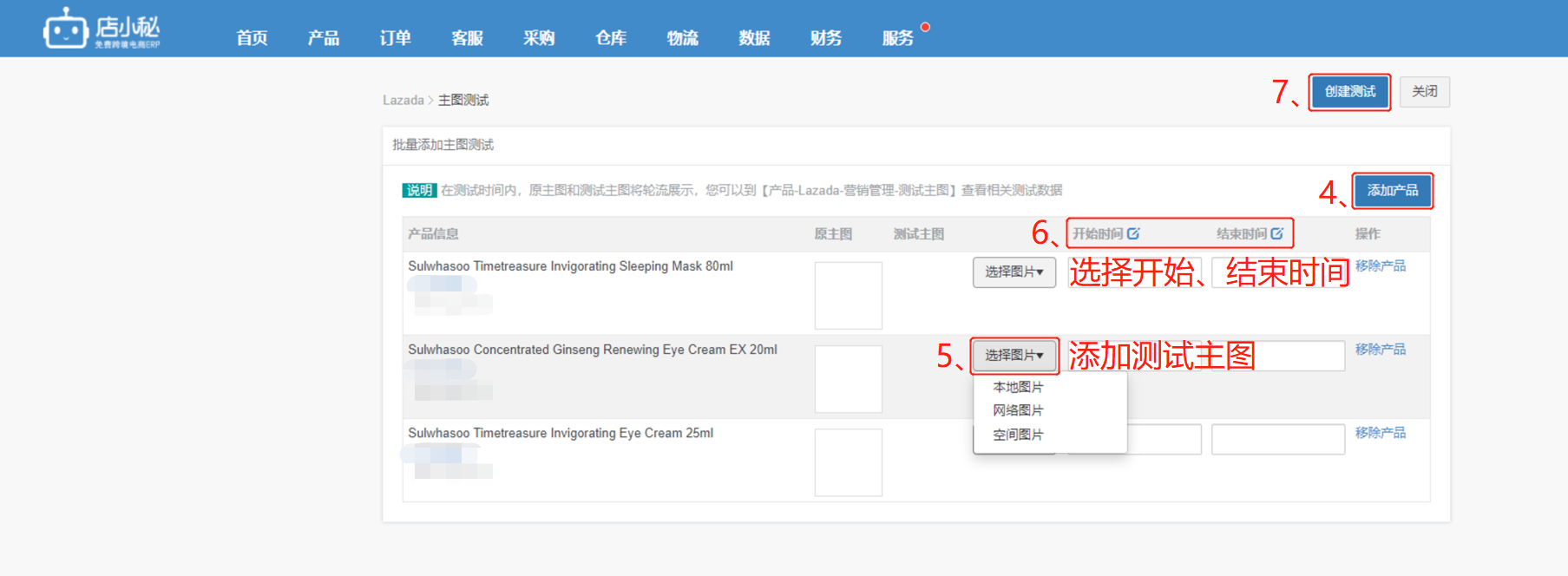Image resolution: width=1568 pixels, height=576 pixels.
Task: Open the 服务 navigation menu
Action: 898,37
